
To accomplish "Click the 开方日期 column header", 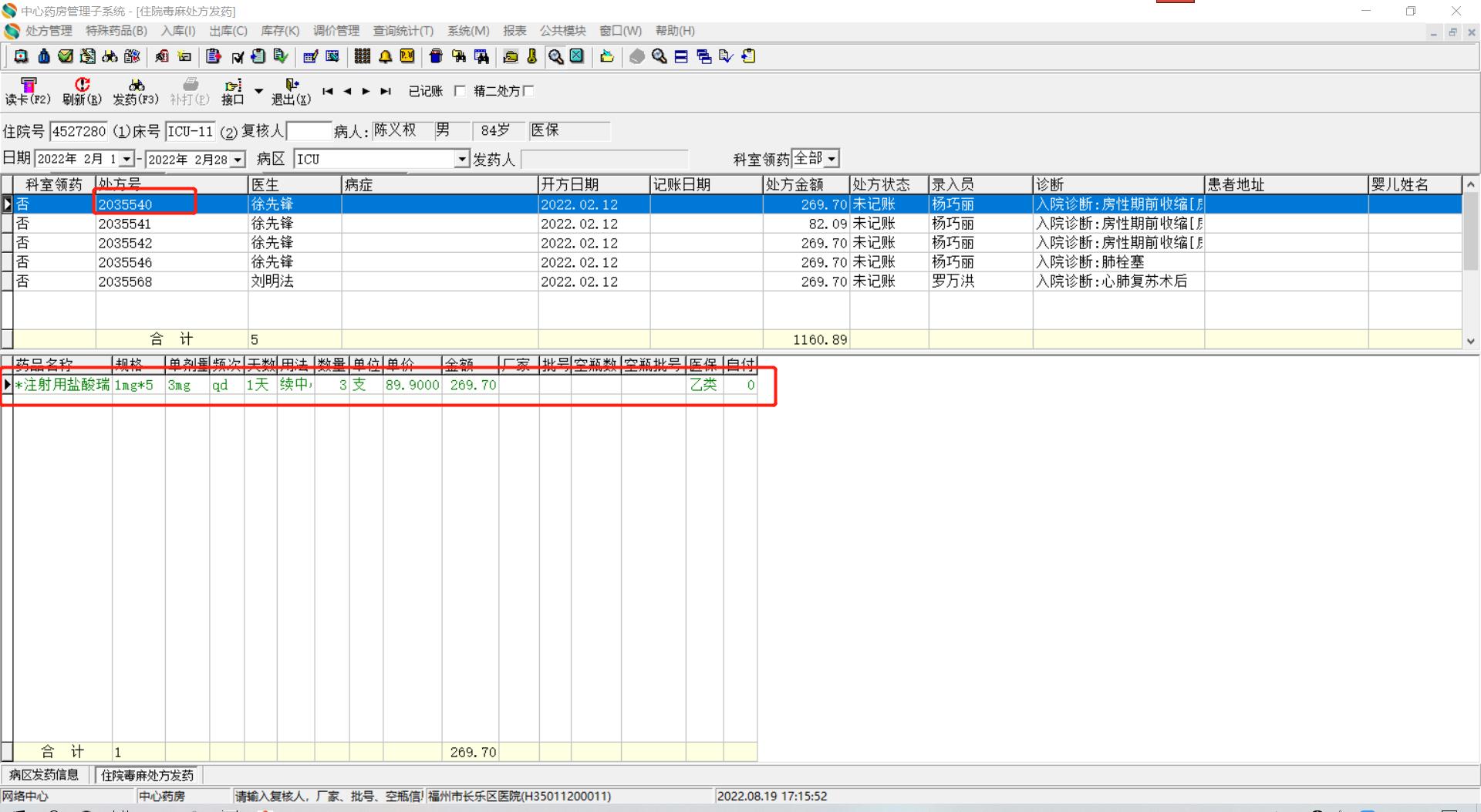I will [x=594, y=185].
